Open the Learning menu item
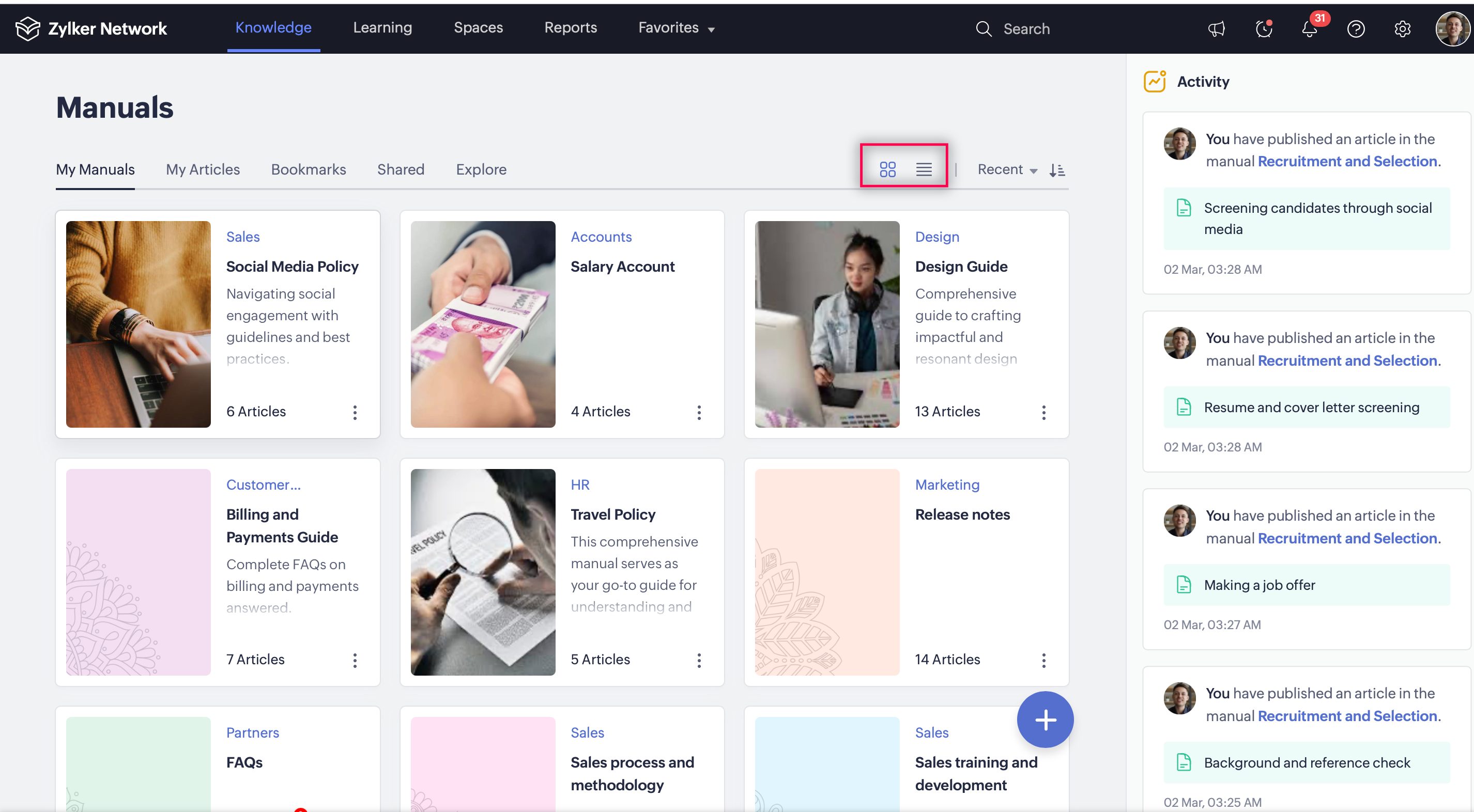The width and height of the screenshot is (1474, 812). point(382,28)
